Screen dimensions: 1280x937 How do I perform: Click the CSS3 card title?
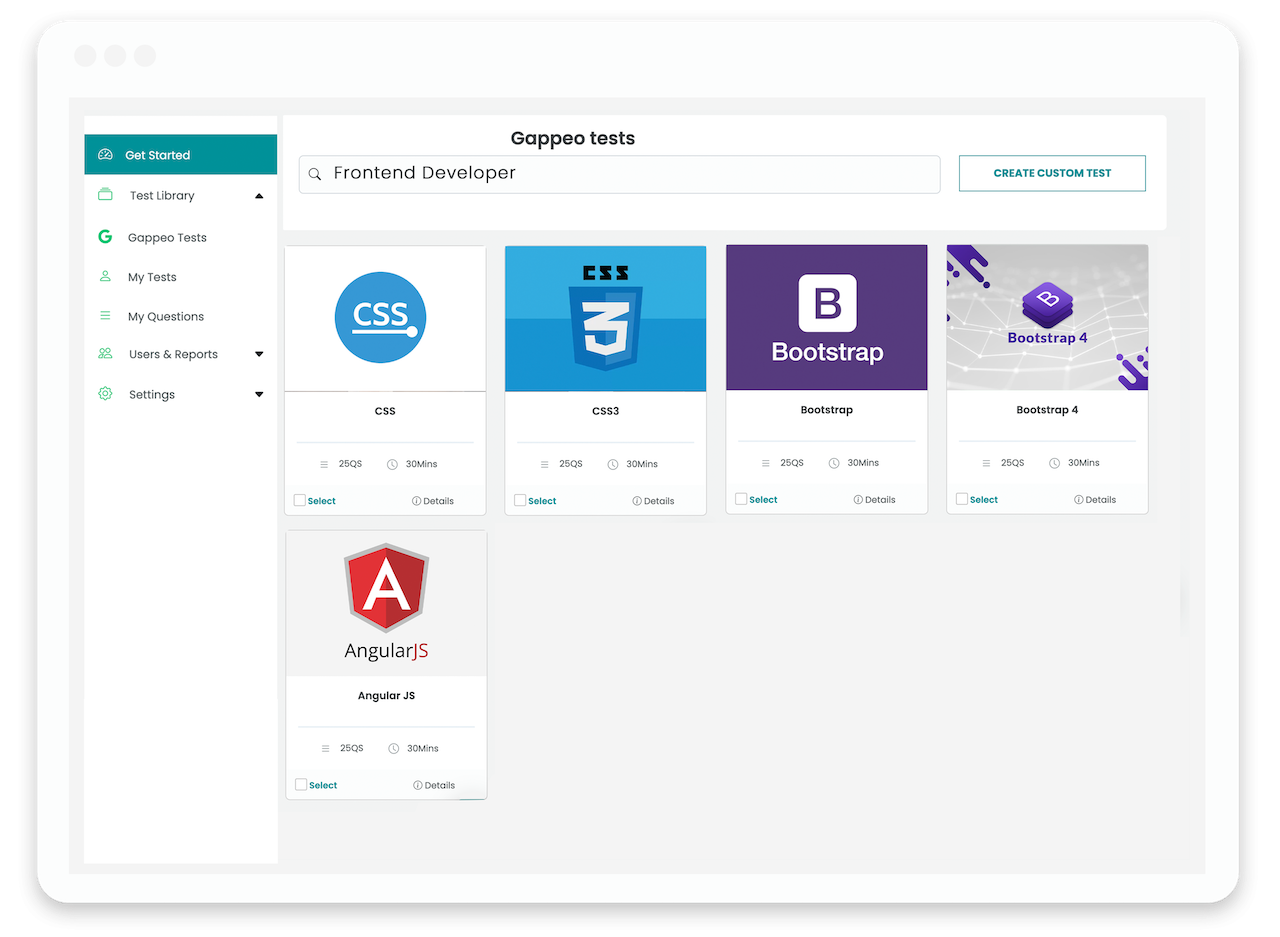pyautogui.click(x=605, y=411)
